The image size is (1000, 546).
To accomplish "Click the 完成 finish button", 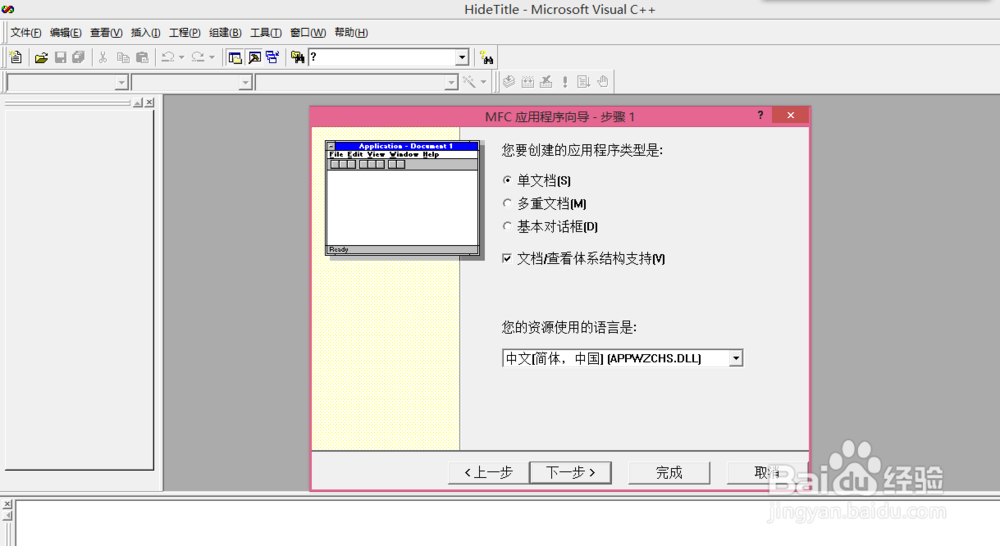I will point(669,473).
